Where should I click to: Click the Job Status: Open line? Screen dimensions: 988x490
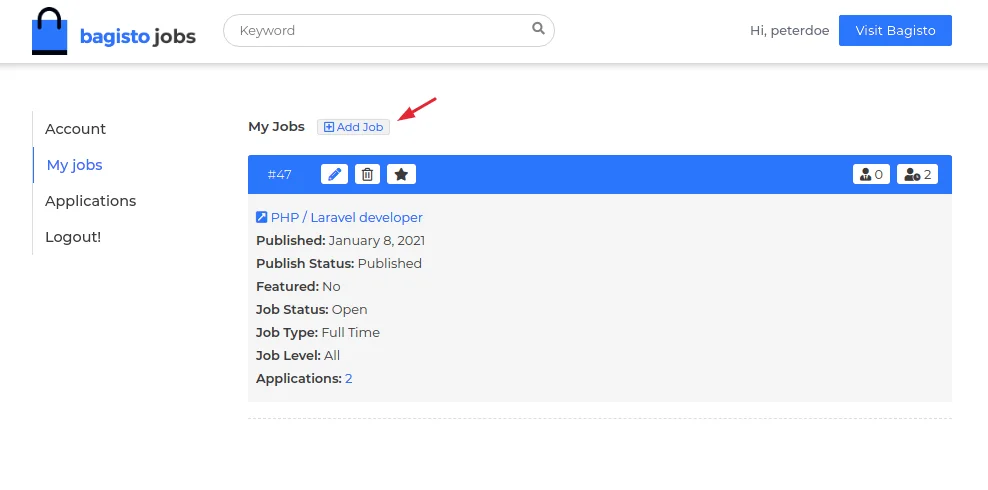[x=311, y=310]
